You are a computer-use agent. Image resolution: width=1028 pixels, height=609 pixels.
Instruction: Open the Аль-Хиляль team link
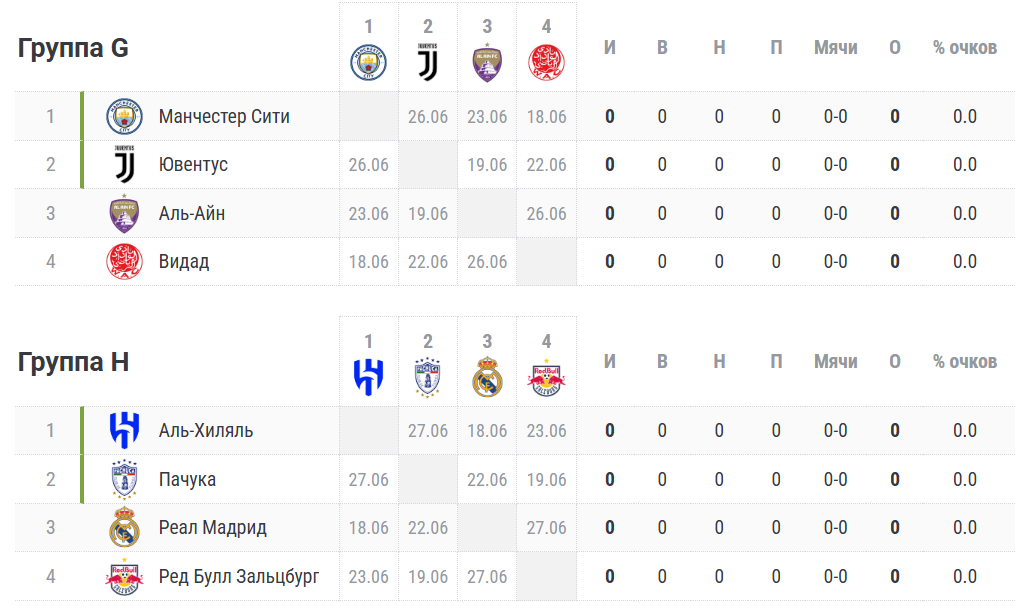coord(206,431)
